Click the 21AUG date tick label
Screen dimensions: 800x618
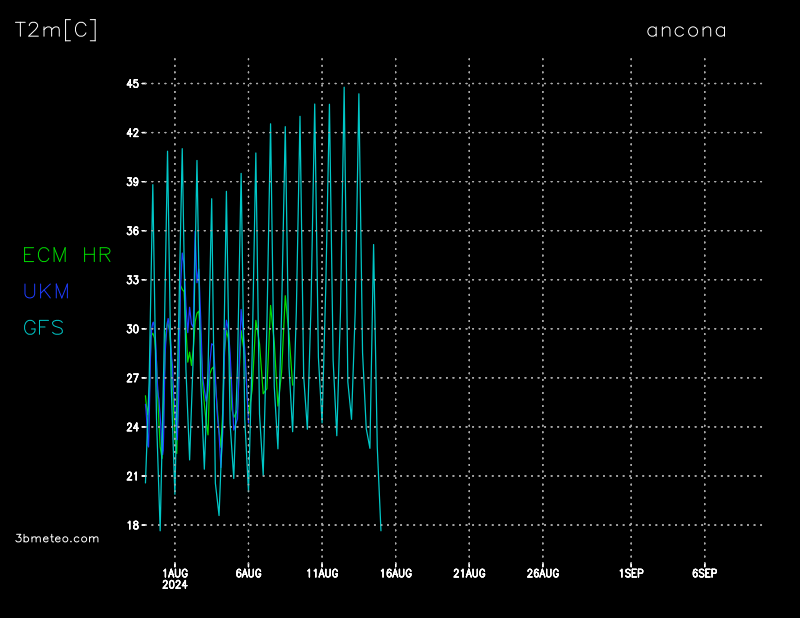469,573
